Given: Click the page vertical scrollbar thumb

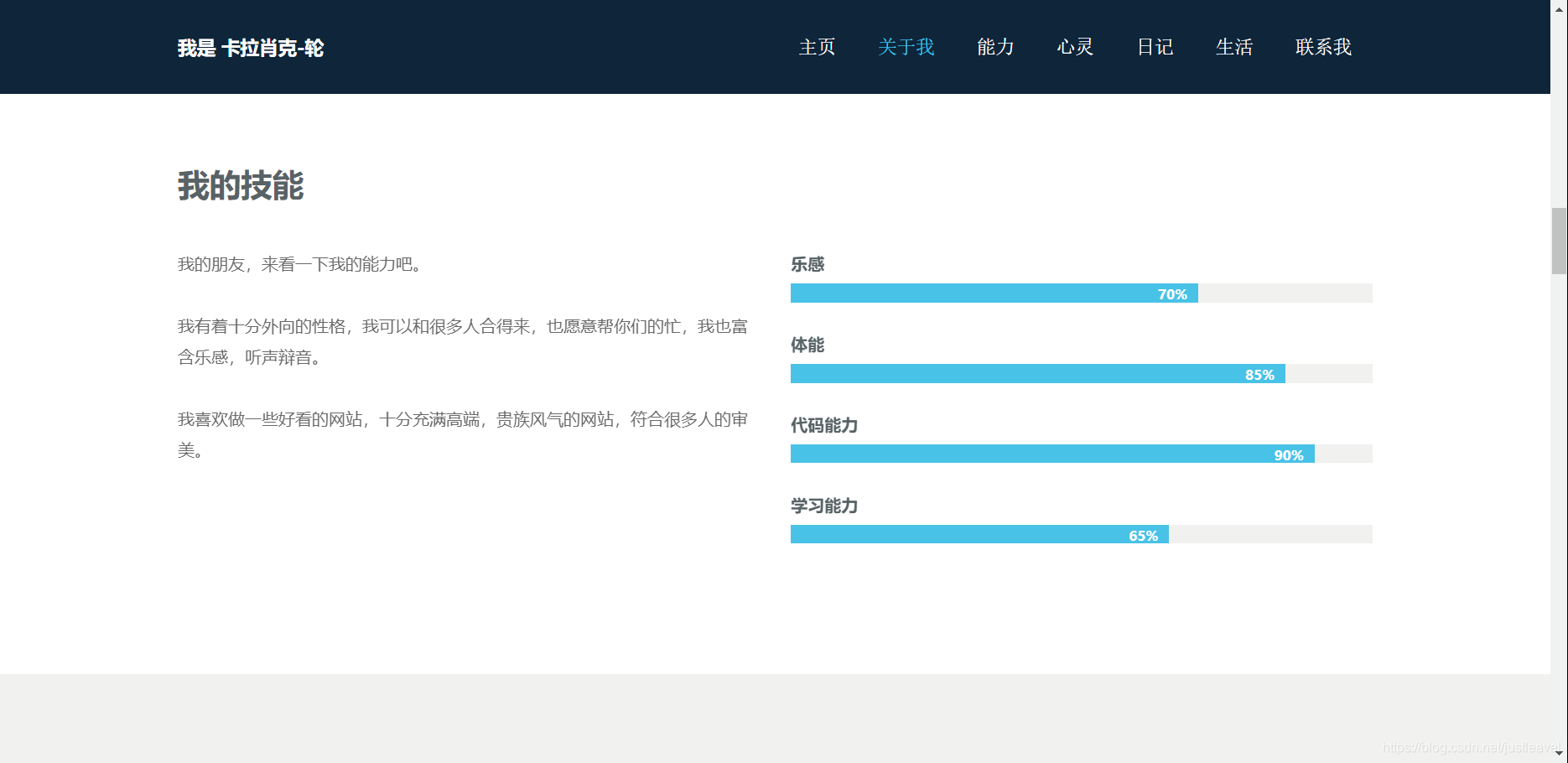Looking at the screenshot, I should tap(1559, 241).
